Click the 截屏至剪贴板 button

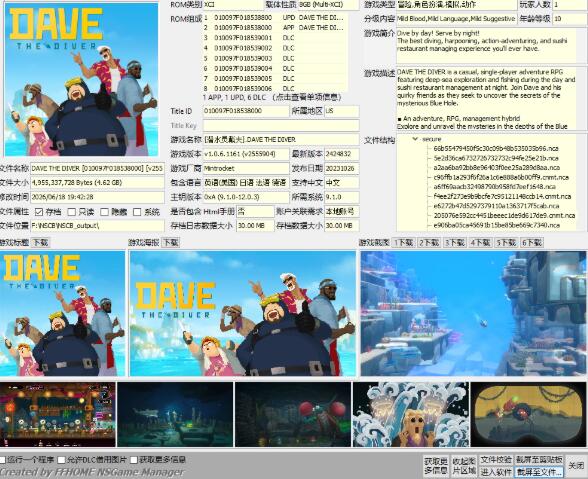coord(539,459)
